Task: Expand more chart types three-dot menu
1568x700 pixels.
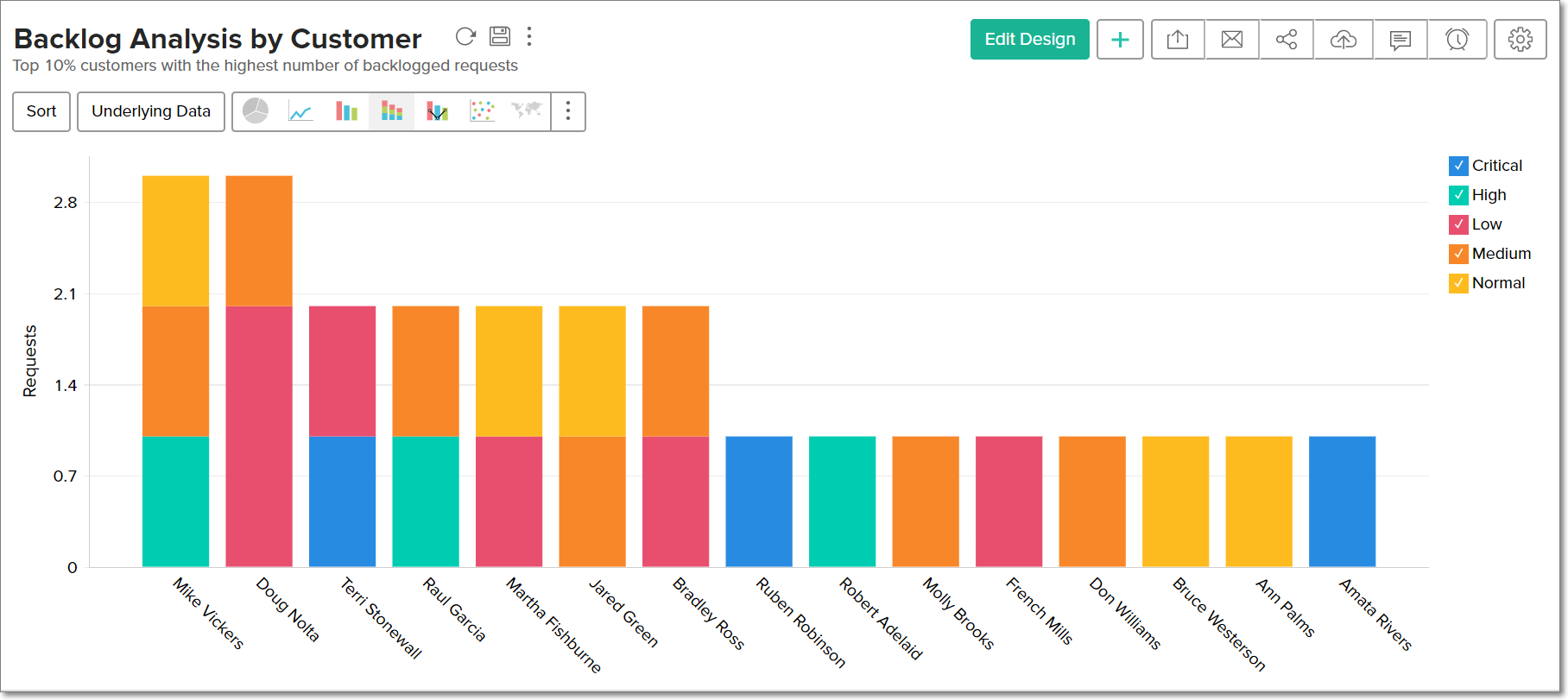Action: (x=568, y=111)
